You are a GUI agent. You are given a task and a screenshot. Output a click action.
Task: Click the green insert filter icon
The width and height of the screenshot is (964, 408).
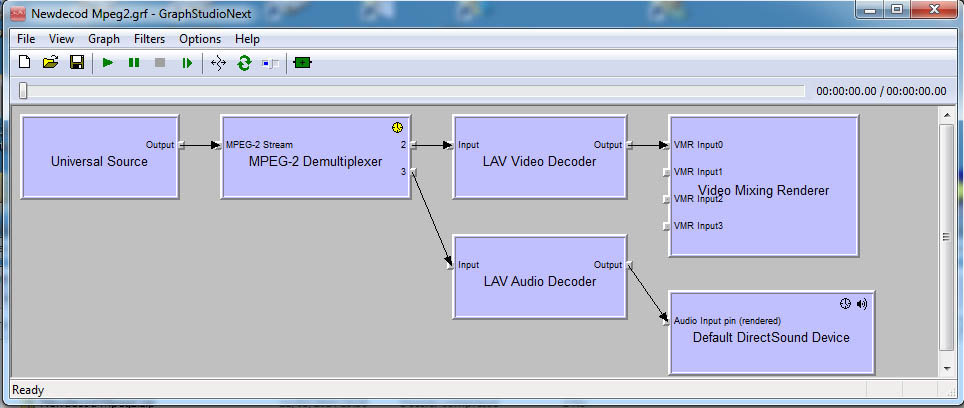(302, 63)
